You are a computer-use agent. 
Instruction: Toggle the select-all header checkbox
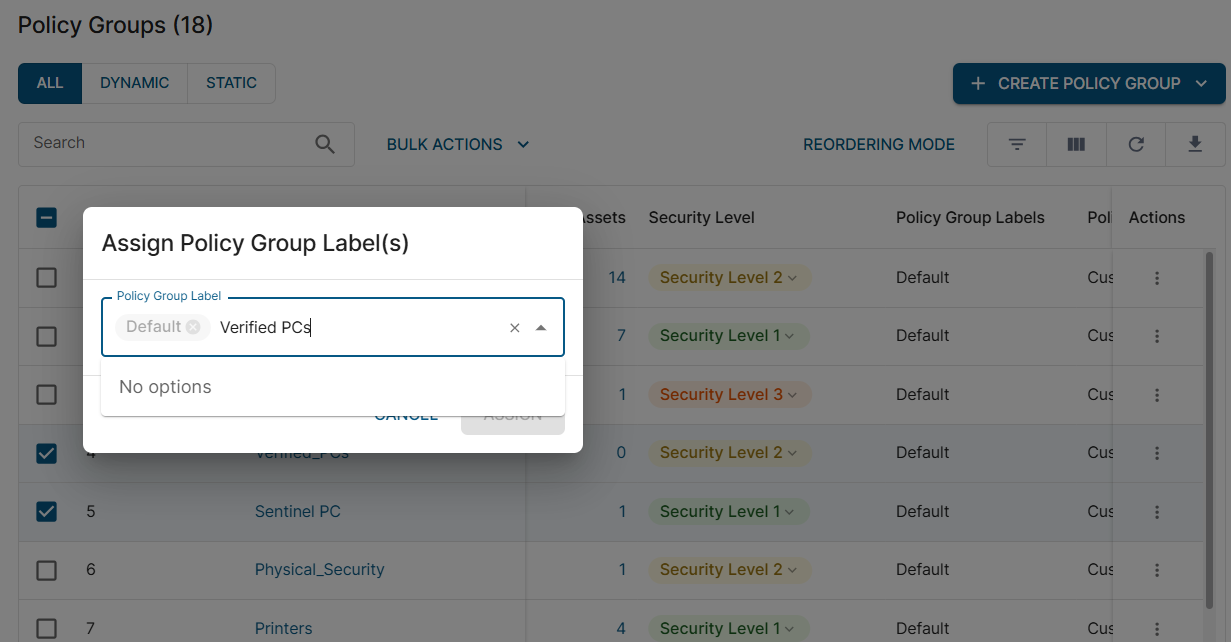pos(47,217)
